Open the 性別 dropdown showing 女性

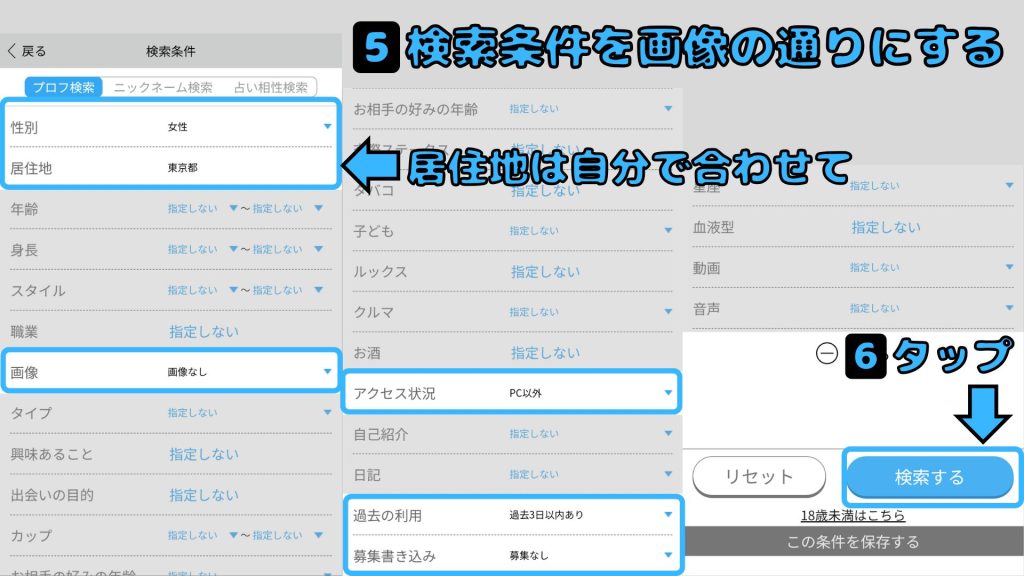tap(326, 127)
